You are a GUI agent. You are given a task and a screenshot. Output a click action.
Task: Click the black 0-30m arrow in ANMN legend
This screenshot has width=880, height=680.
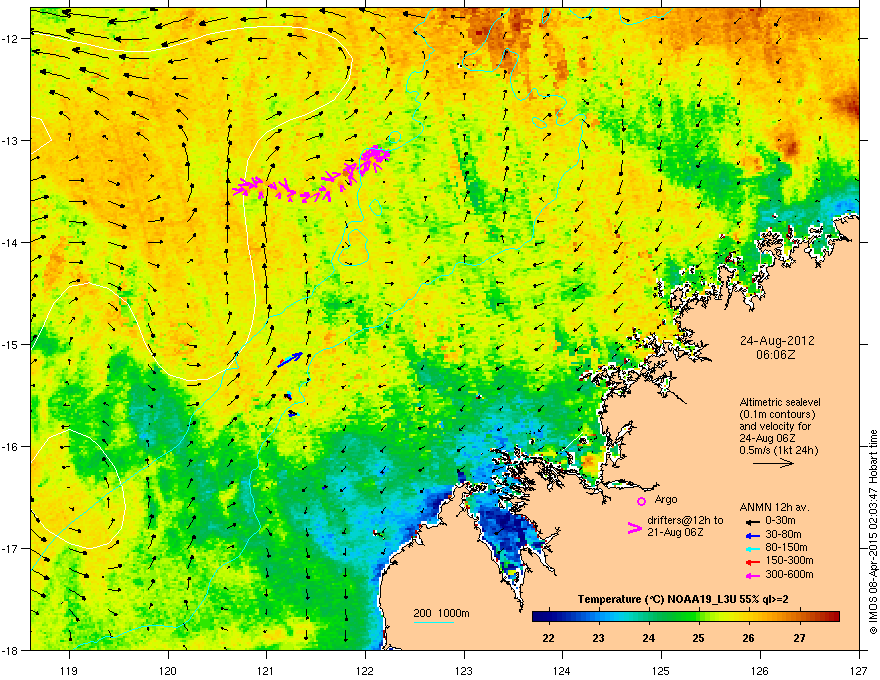coord(752,522)
